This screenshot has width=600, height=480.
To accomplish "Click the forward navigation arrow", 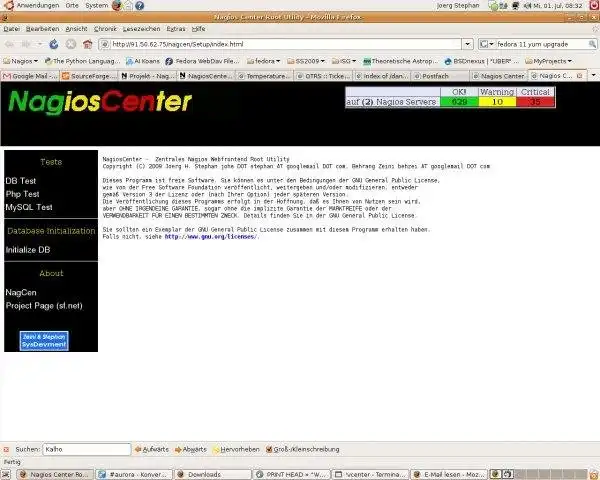I will (x=26, y=44).
